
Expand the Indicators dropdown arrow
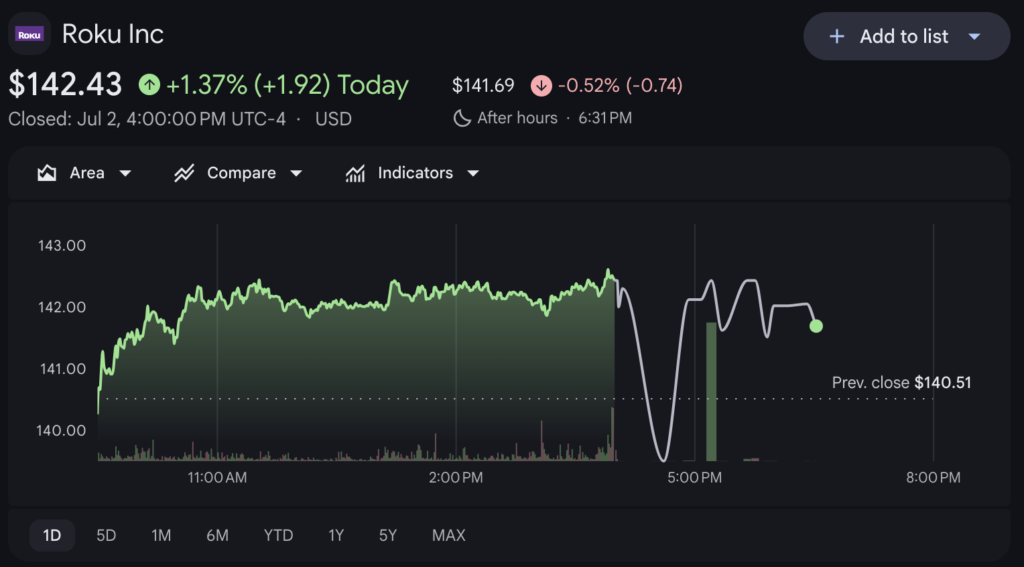tap(473, 173)
